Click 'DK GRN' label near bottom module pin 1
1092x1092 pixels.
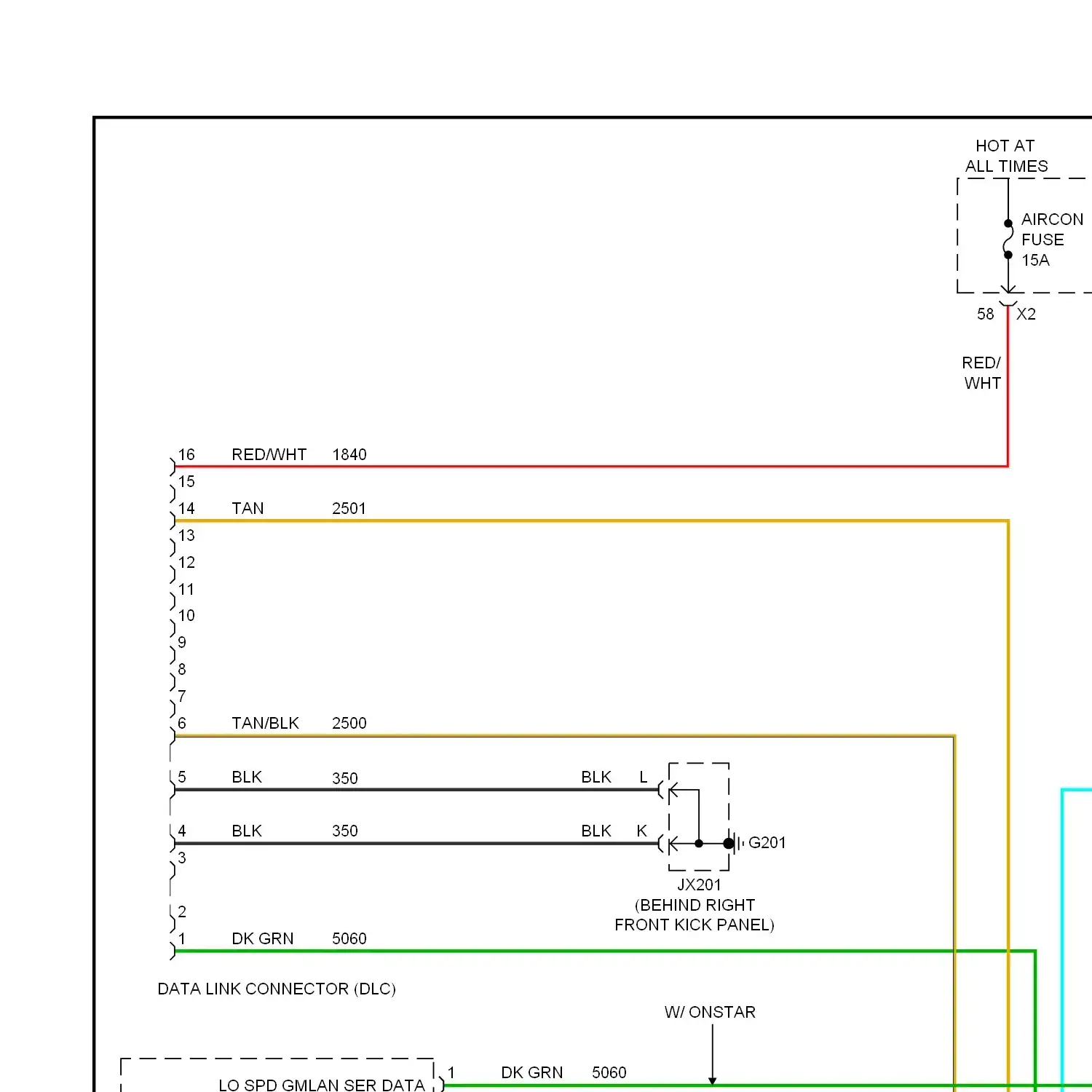point(532,1072)
